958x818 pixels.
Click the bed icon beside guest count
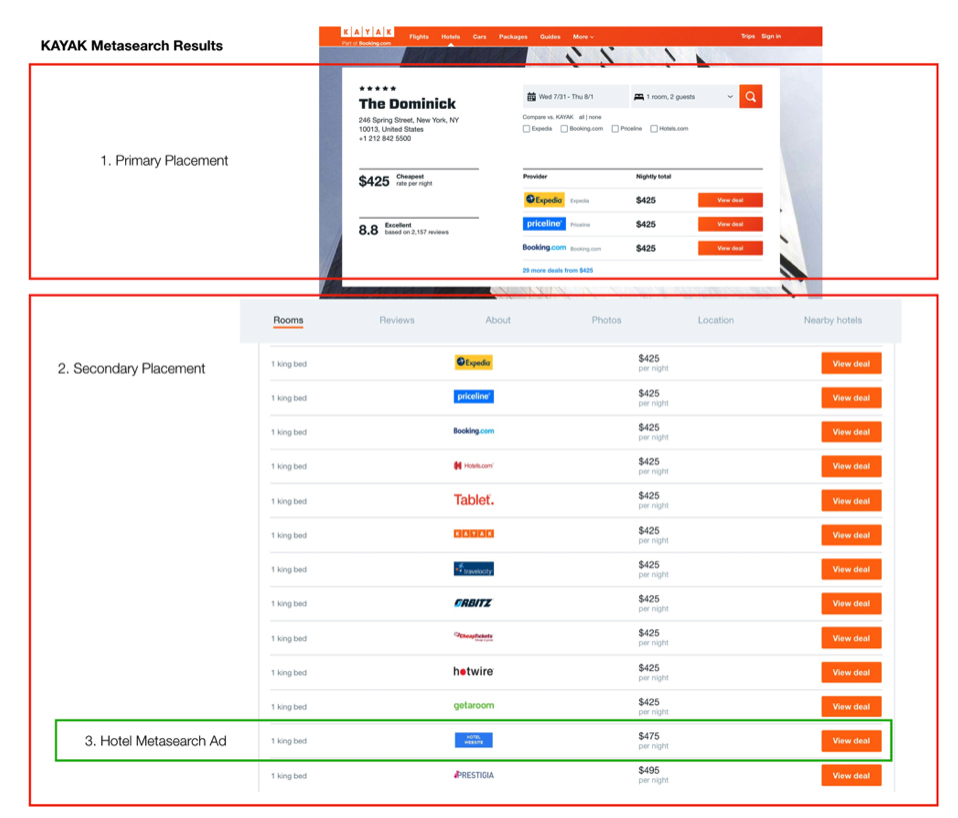click(x=639, y=96)
